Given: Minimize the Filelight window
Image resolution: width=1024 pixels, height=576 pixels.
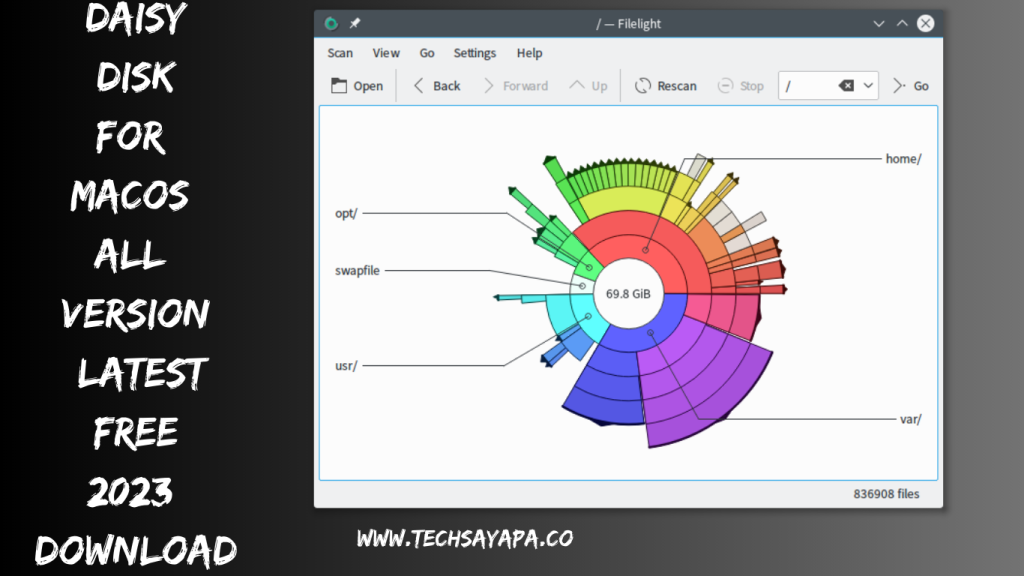Looking at the screenshot, I should click(x=879, y=24).
